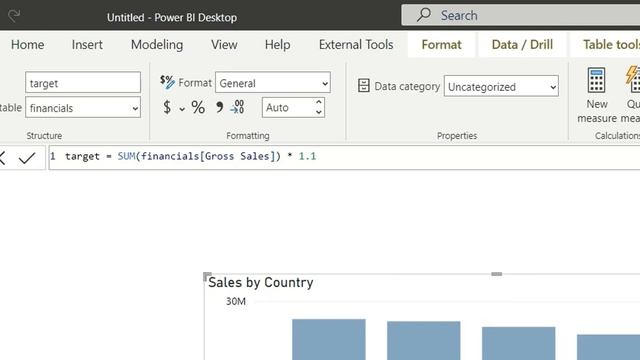Image resolution: width=640 pixels, height=360 pixels.
Task: Open the View ribbon tab
Action: 224,44
